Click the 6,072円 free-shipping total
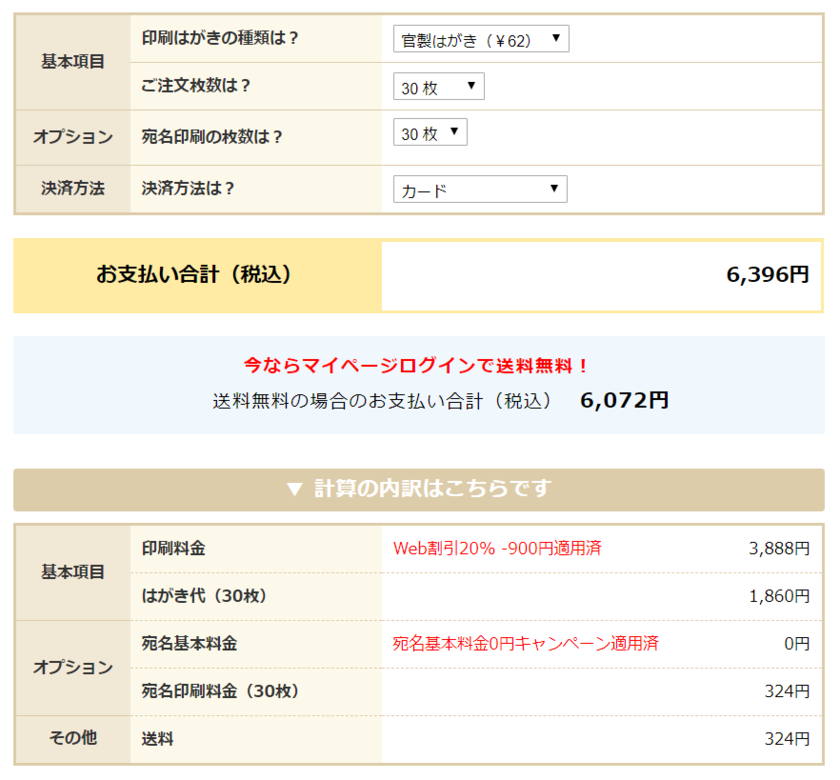840x780 pixels. tap(624, 400)
